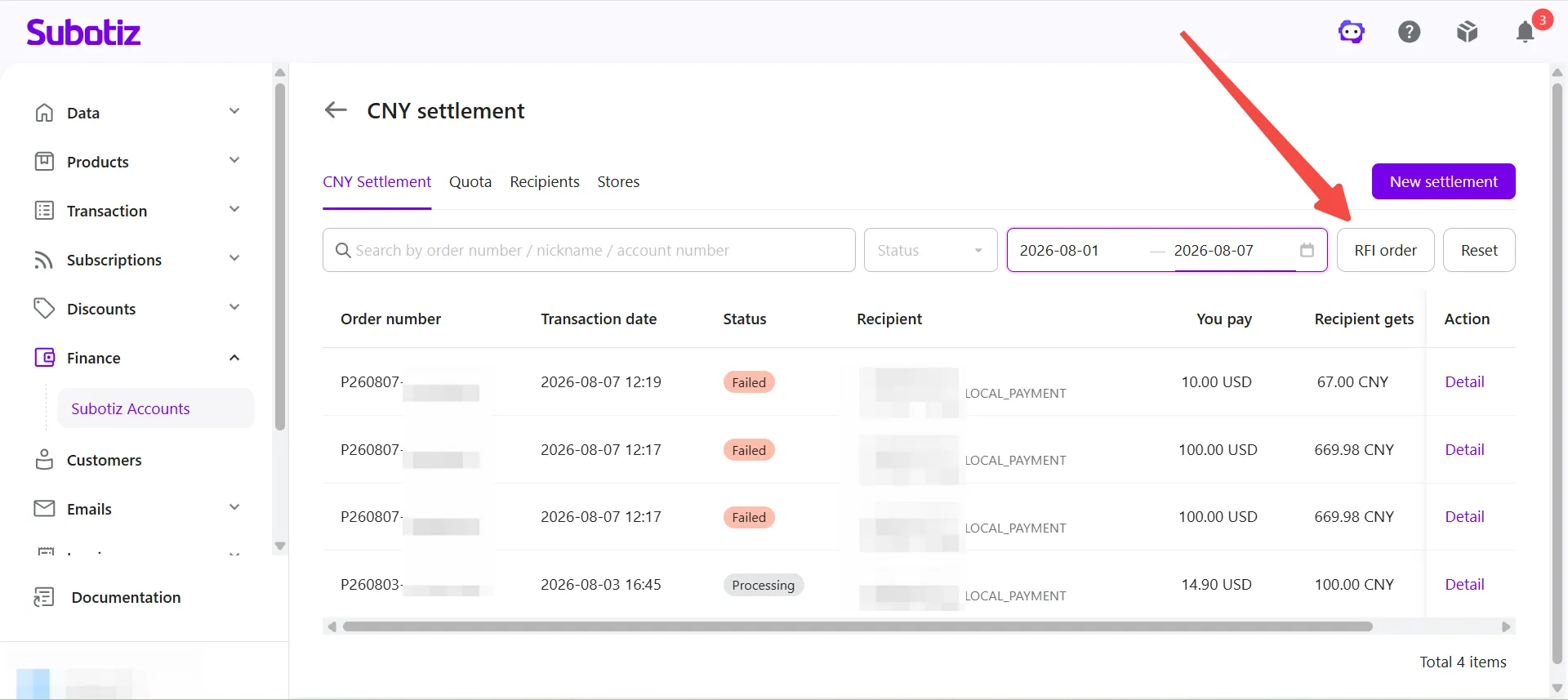
Task: Click the Order number column header
Action: click(x=390, y=319)
